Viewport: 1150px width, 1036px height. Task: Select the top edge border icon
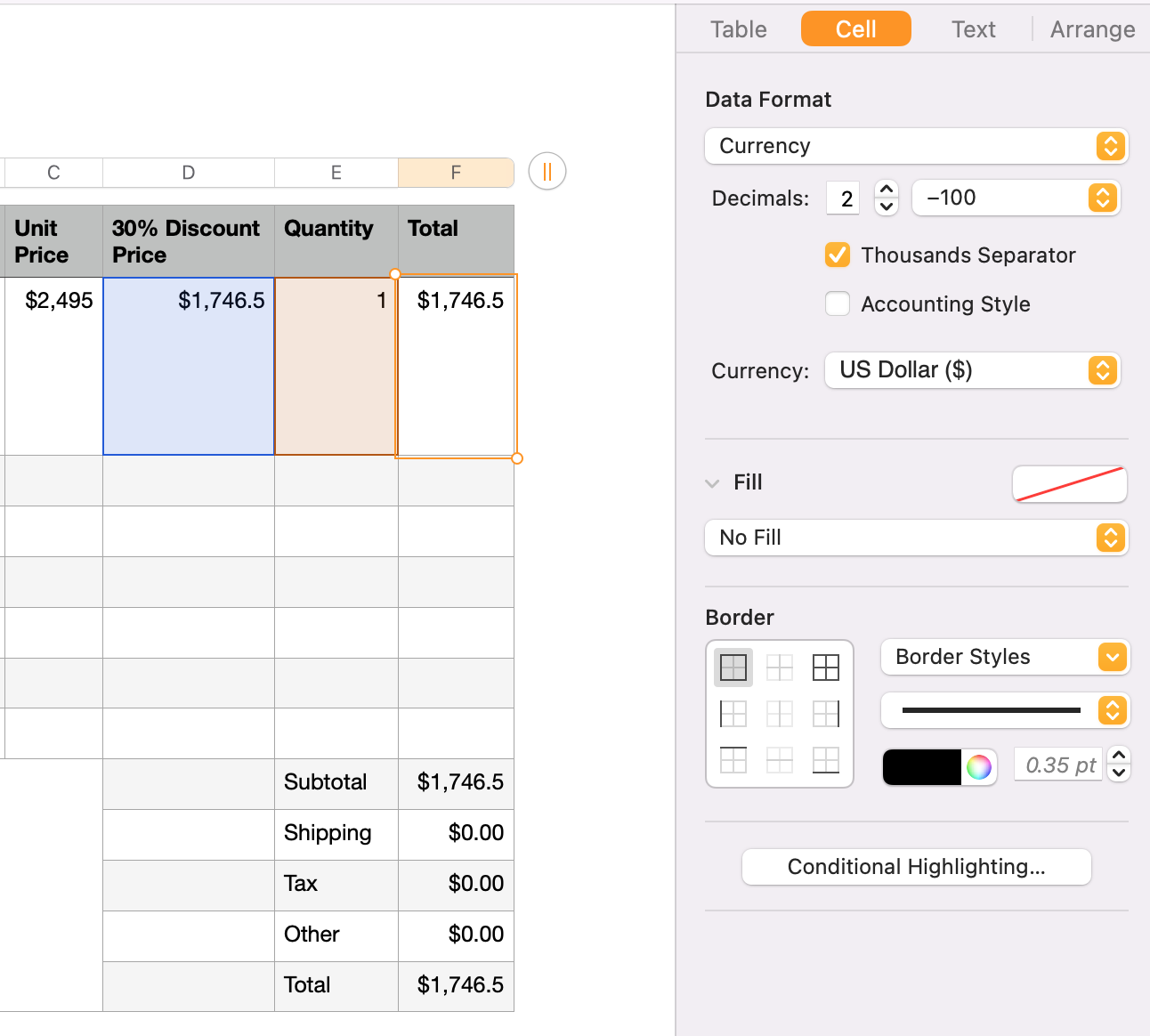733,760
